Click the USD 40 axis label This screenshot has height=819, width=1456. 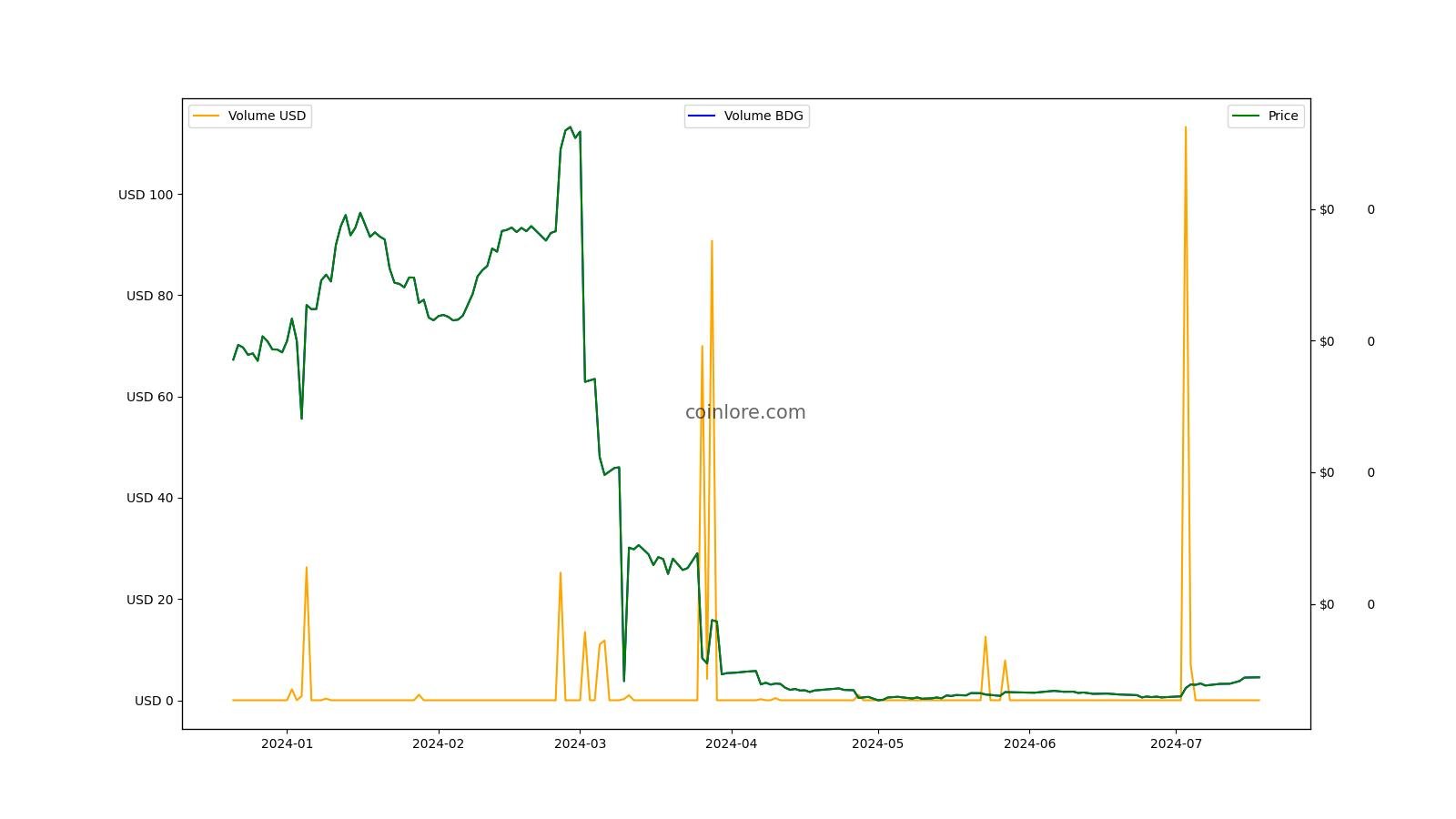coord(150,498)
